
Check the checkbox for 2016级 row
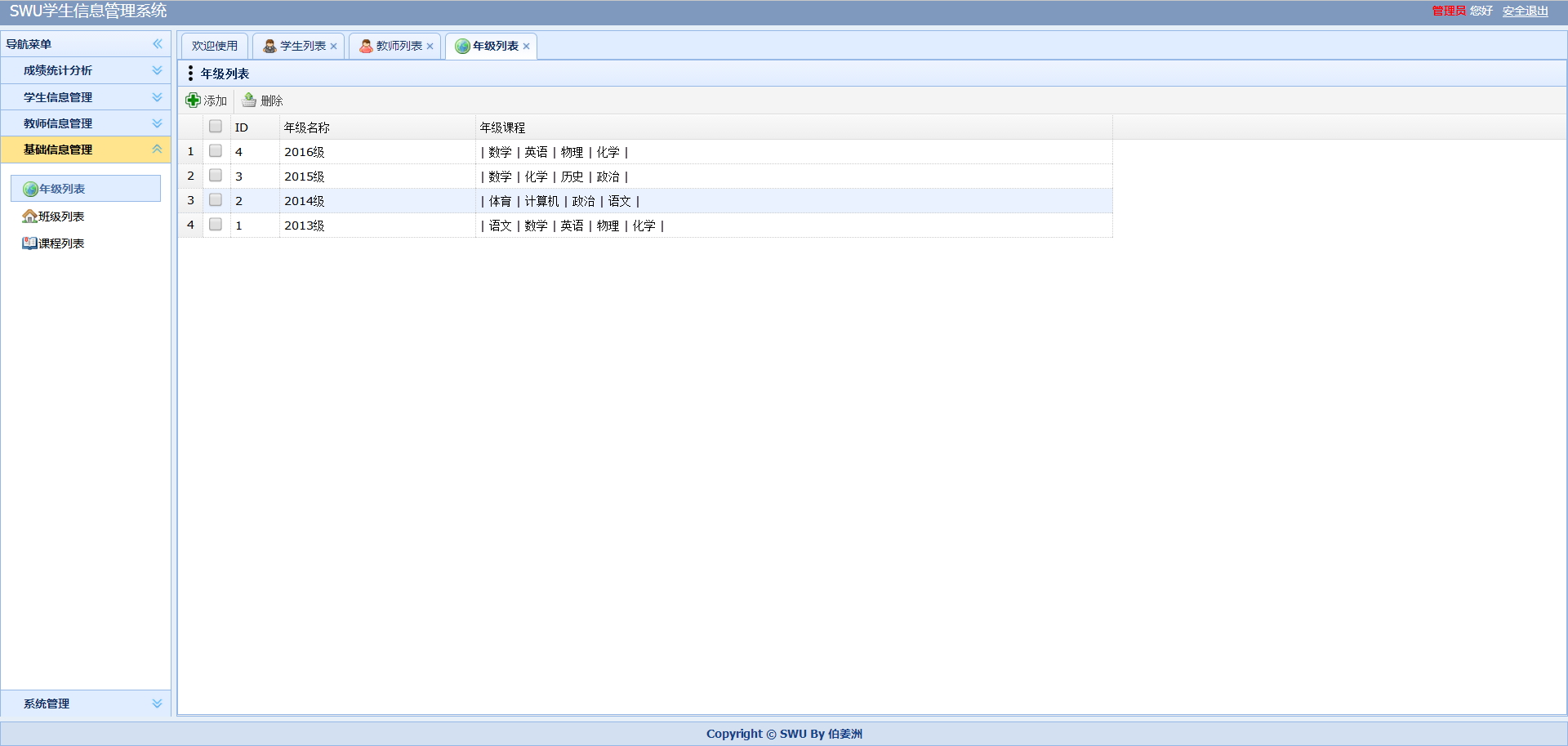(x=216, y=150)
